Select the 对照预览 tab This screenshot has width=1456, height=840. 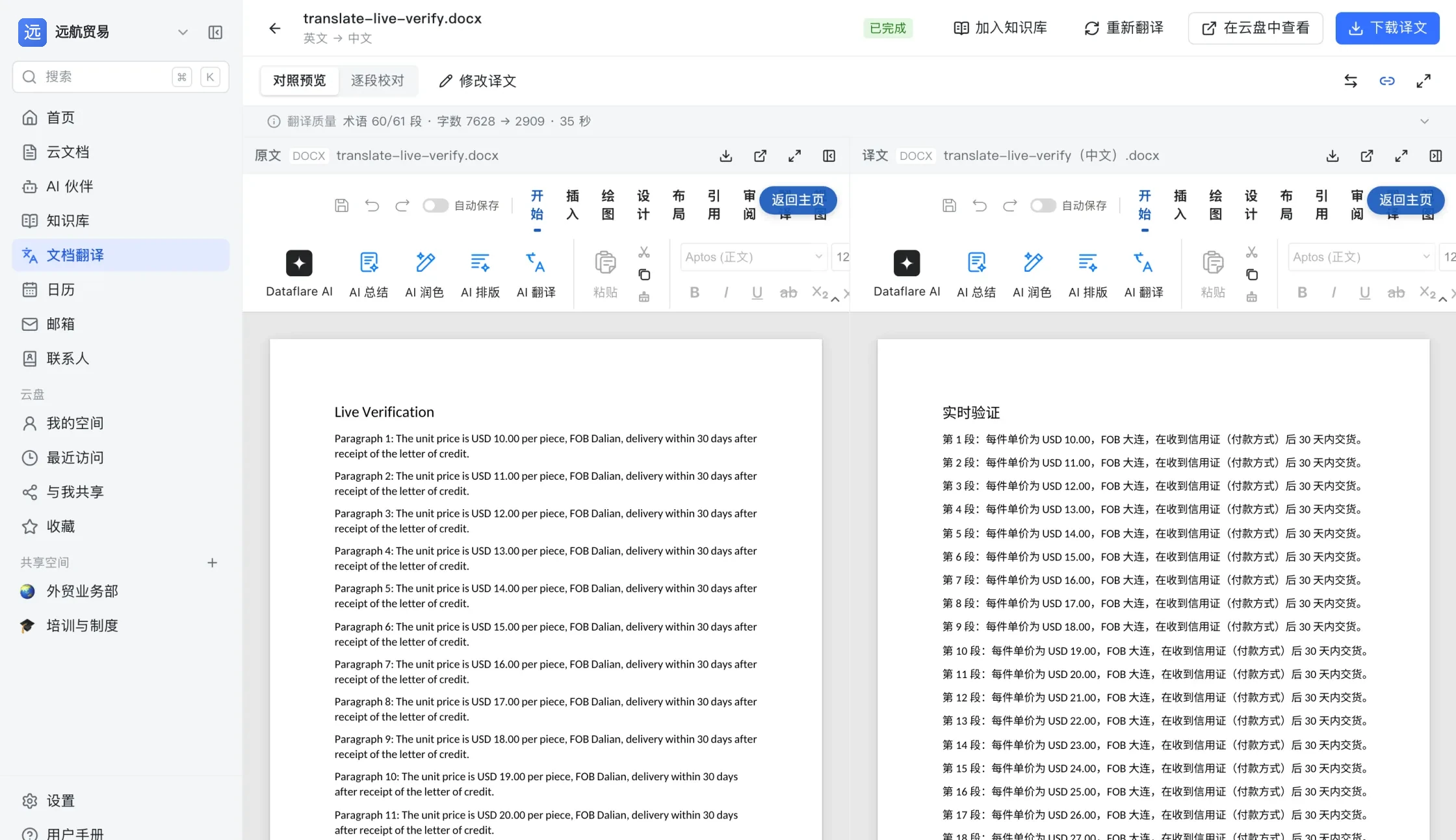click(299, 81)
